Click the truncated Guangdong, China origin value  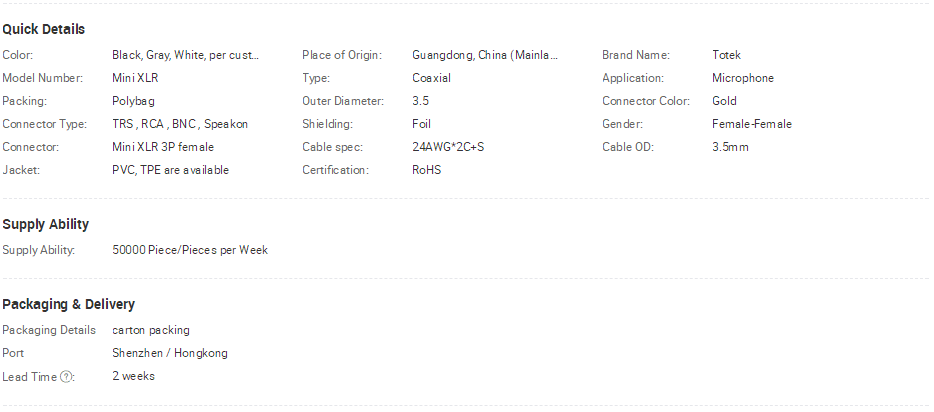pyautogui.click(x=485, y=55)
